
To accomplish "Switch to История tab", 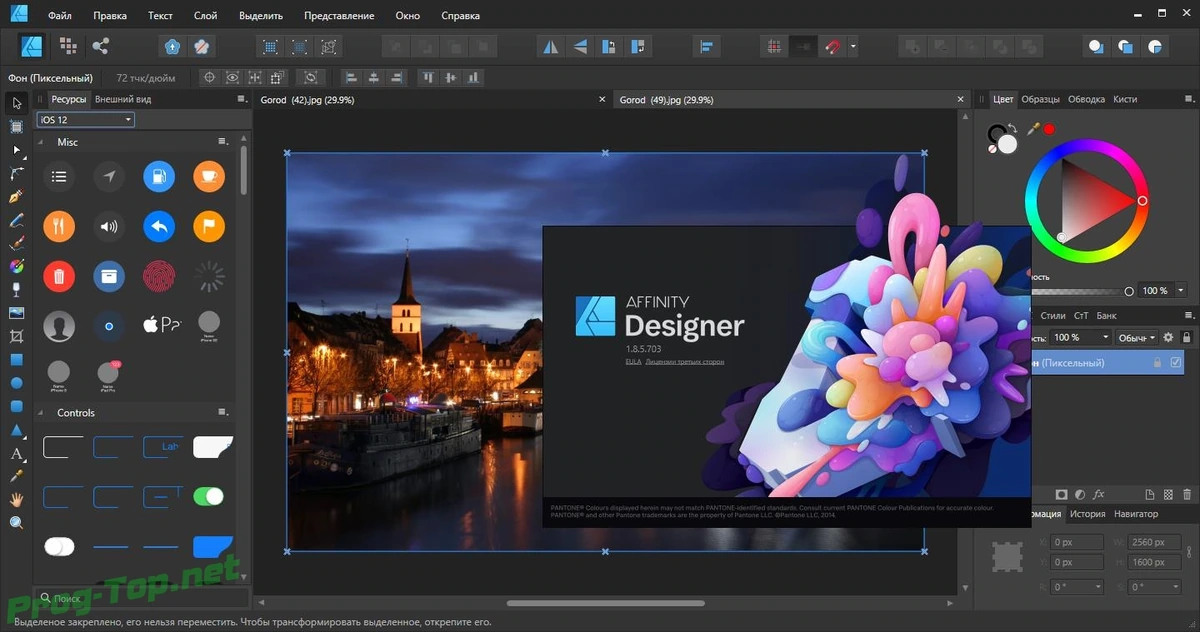I will click(1087, 514).
